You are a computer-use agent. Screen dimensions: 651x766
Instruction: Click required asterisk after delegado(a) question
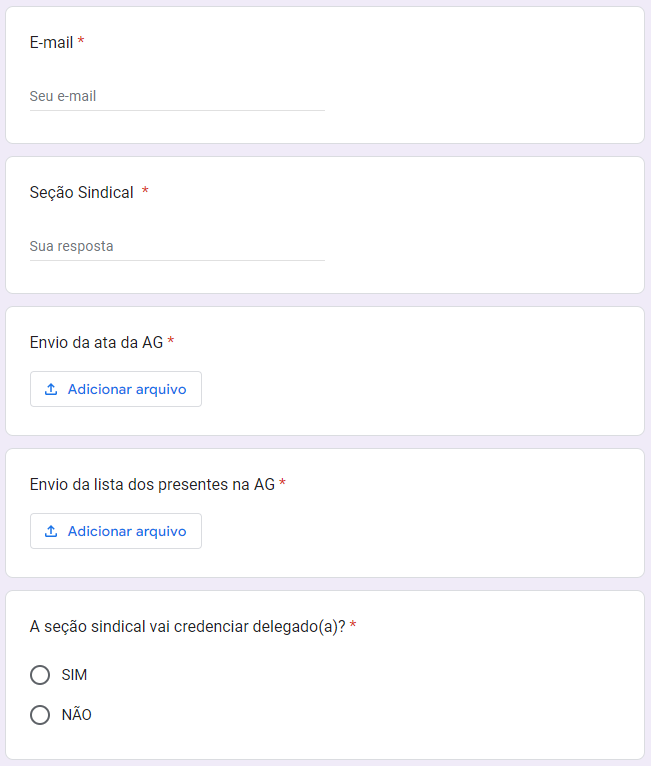click(354, 625)
